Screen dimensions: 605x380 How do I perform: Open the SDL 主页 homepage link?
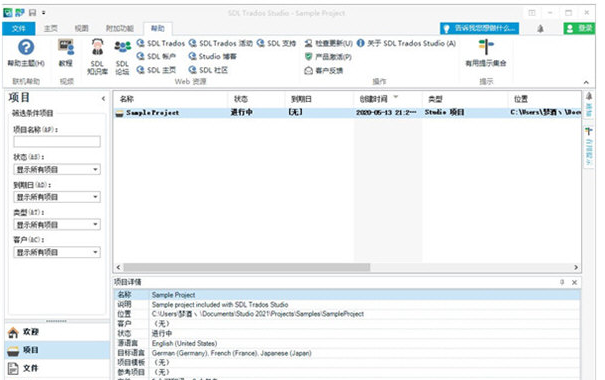pos(156,70)
